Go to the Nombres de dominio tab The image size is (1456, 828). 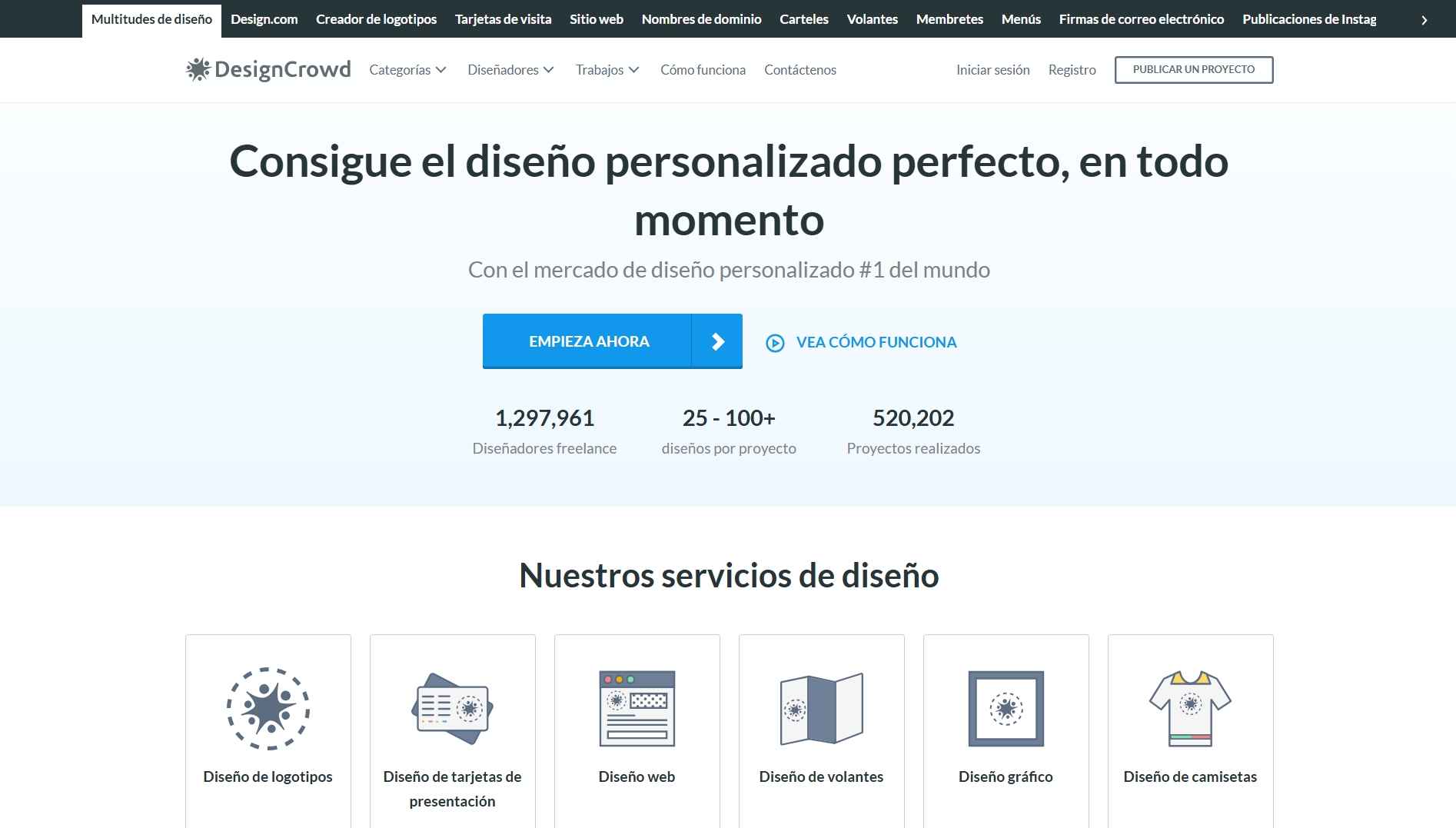pos(701,19)
